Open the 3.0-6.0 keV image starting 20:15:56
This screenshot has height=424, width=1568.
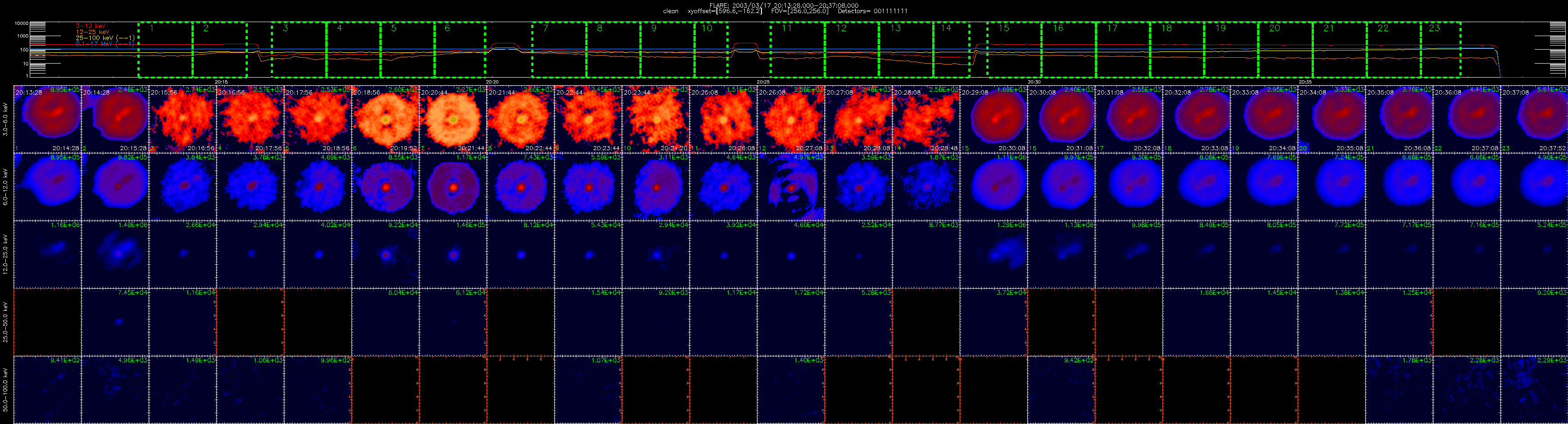click(x=182, y=119)
